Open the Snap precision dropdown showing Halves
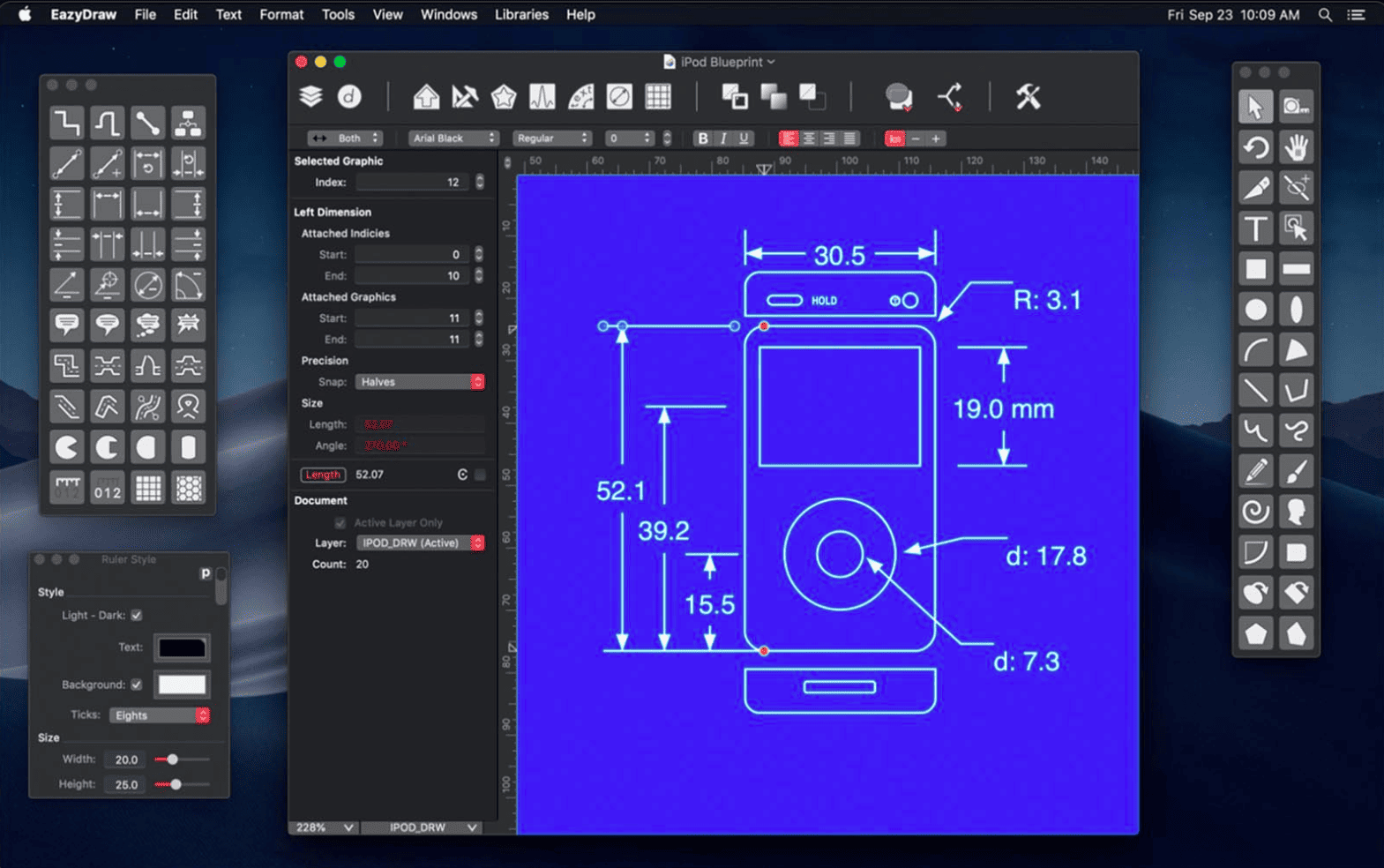 (420, 382)
